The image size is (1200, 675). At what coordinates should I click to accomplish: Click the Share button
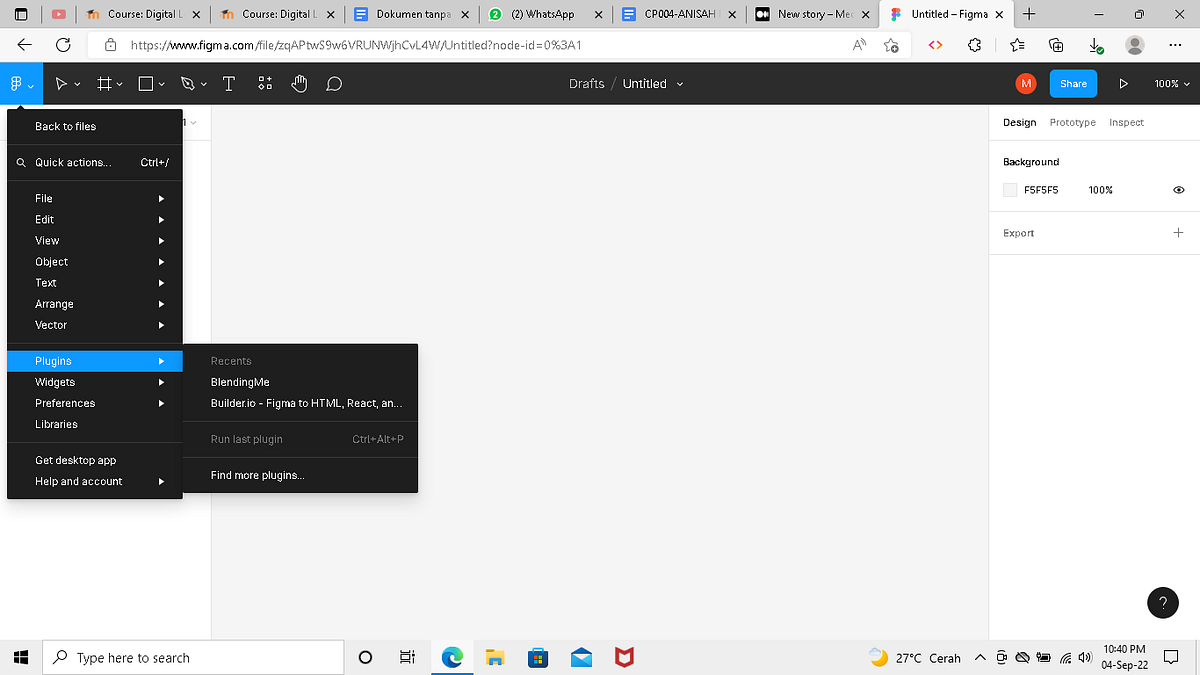pyautogui.click(x=1073, y=83)
